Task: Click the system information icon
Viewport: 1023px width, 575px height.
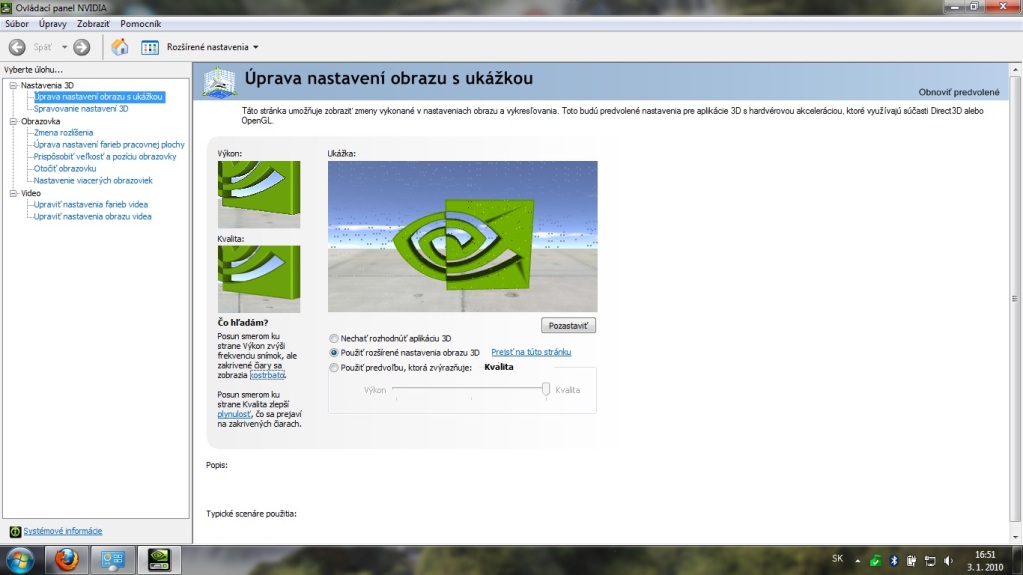Action: click(15, 531)
